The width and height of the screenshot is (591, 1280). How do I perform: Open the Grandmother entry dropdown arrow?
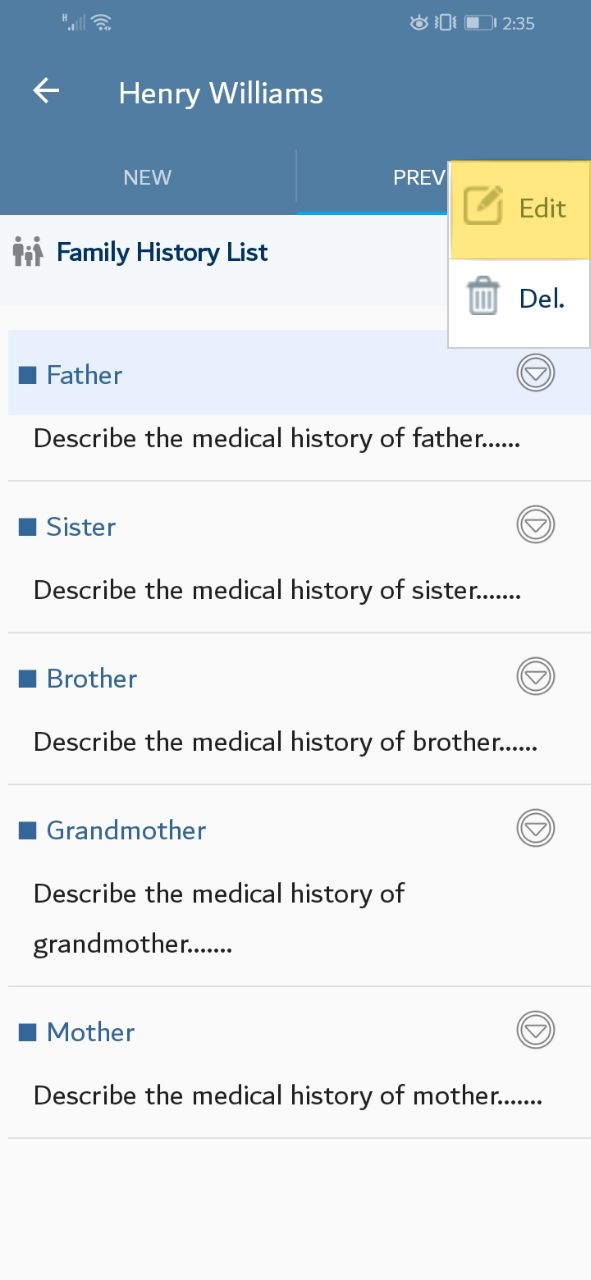pos(536,828)
